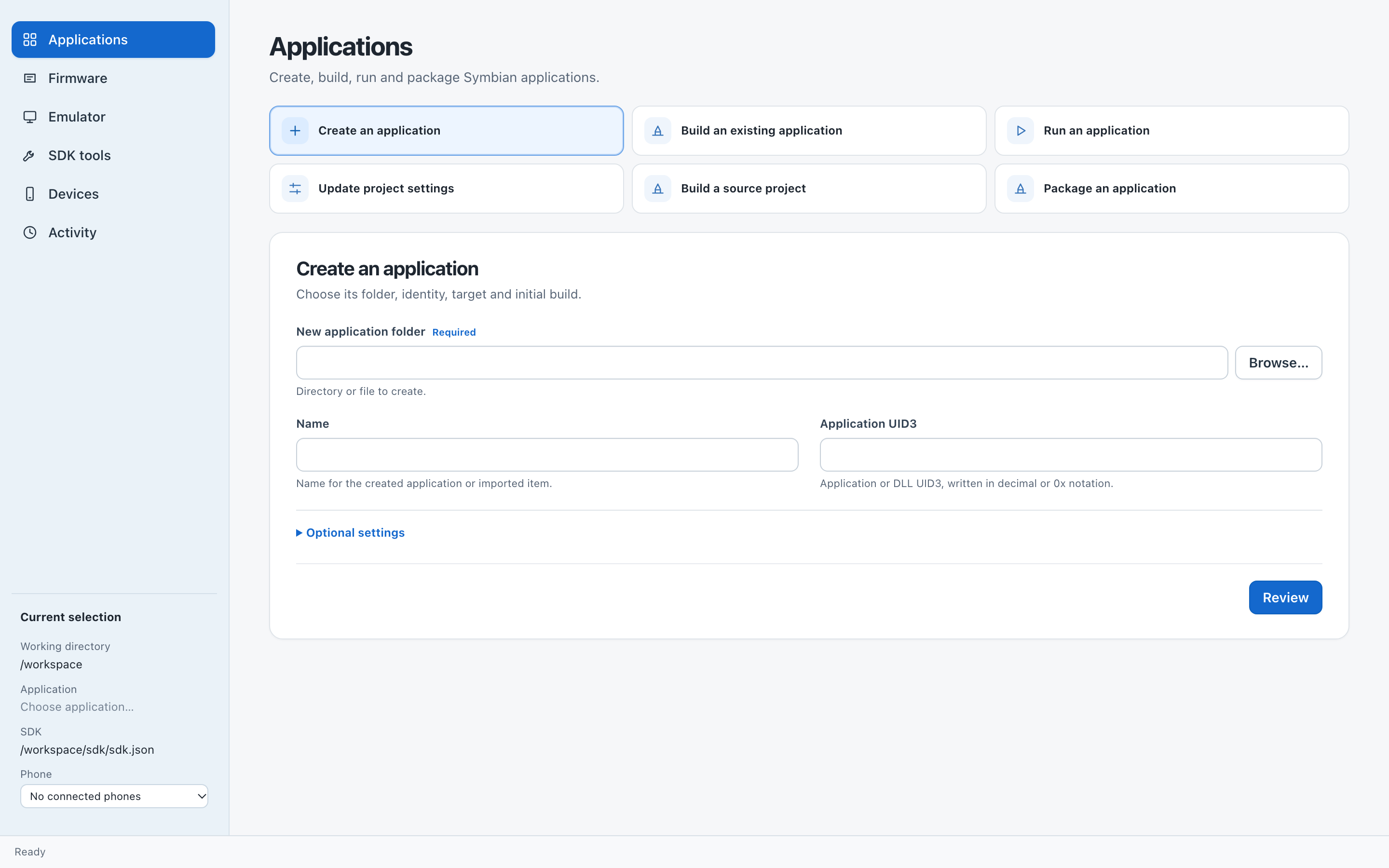Expand Optional settings

coord(350,533)
